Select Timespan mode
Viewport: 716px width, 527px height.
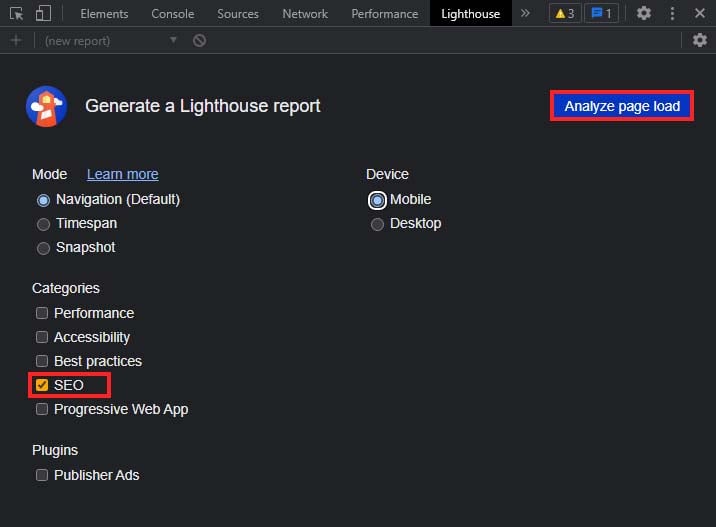pyautogui.click(x=77, y=224)
